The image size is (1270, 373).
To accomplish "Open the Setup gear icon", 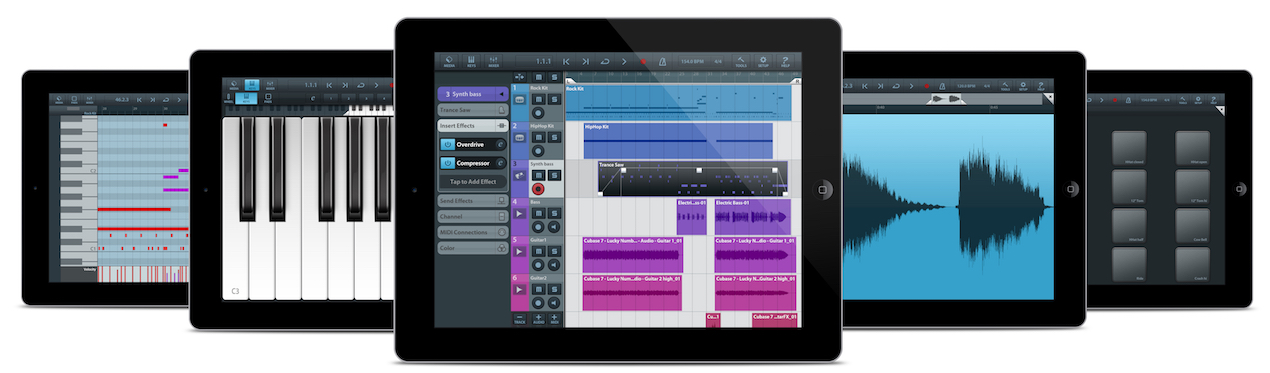I will point(763,61).
